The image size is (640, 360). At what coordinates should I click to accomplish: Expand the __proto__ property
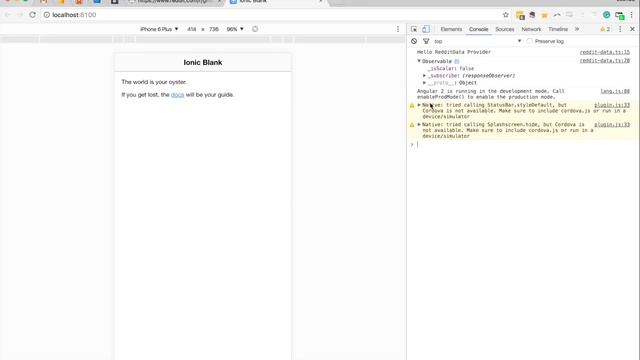424,82
